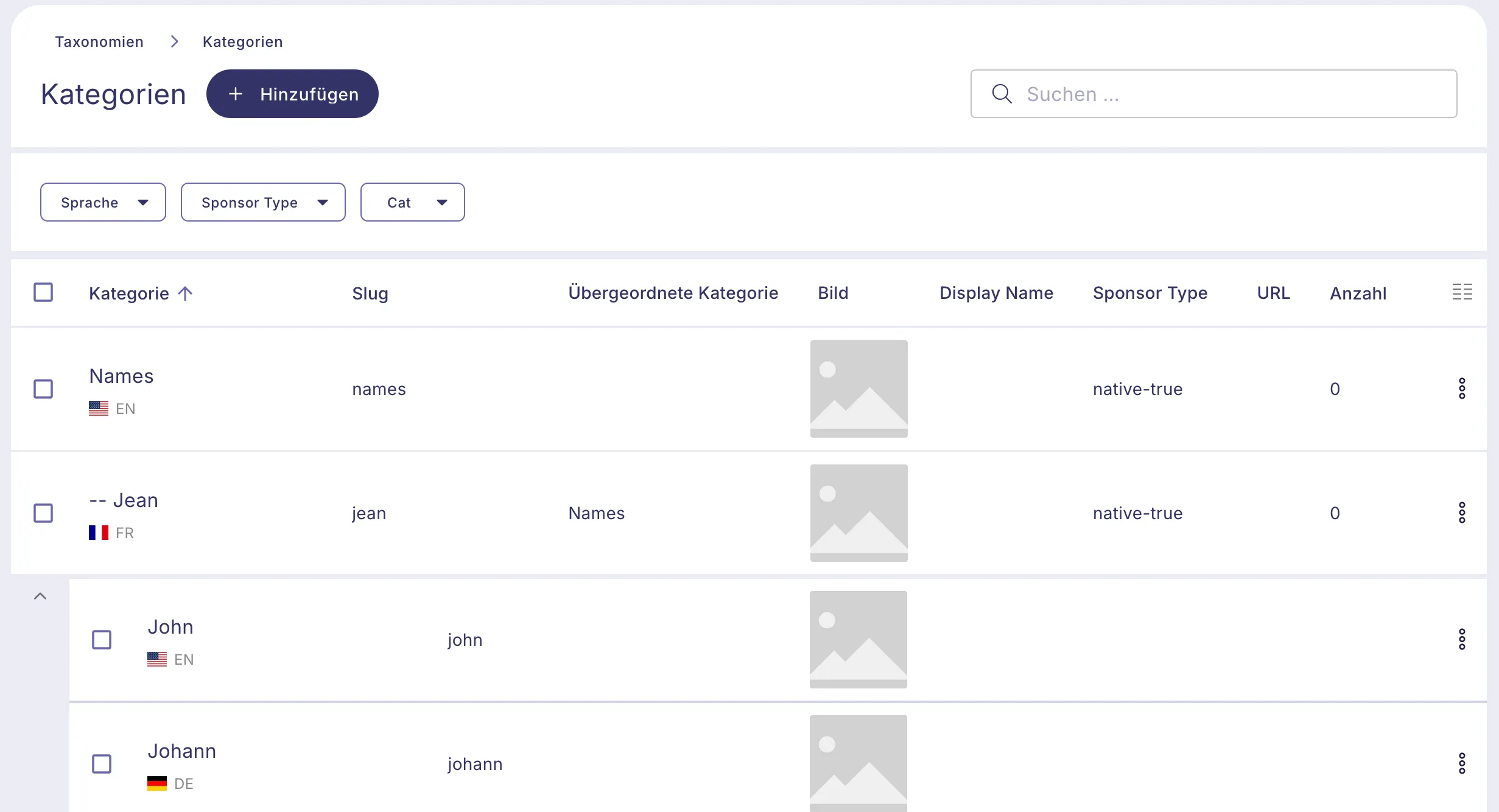Click Übergeordnete Kategorie column header

pyautogui.click(x=673, y=293)
